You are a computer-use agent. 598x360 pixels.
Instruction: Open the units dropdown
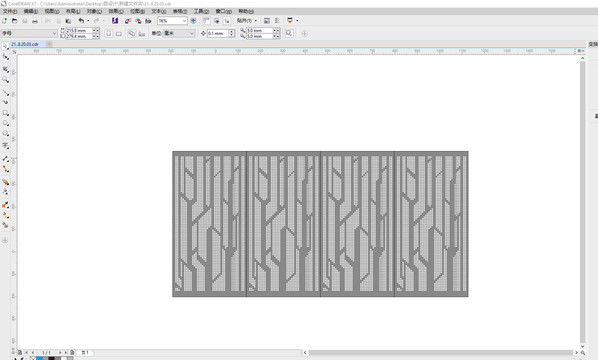coord(192,34)
